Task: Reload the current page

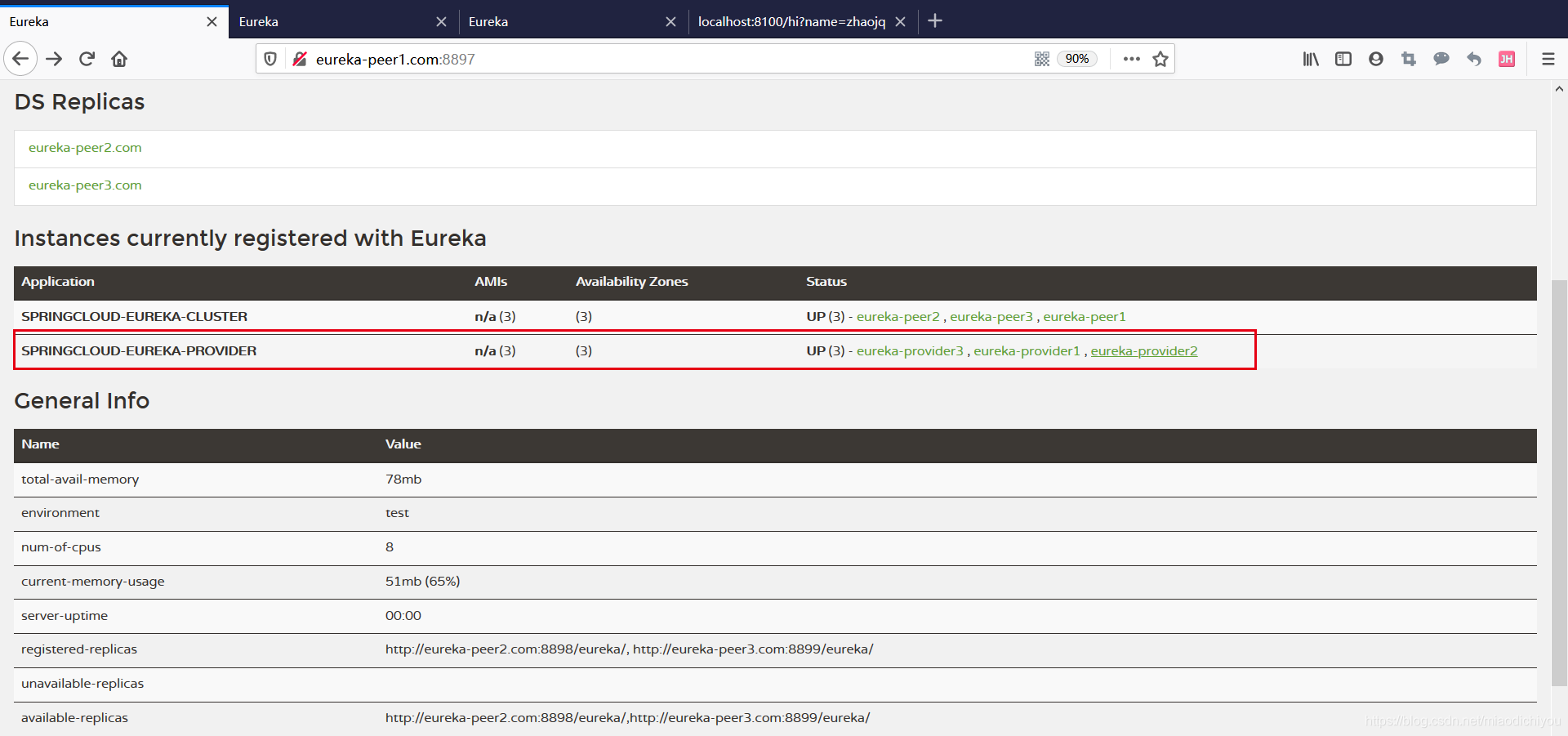Action: coord(87,59)
